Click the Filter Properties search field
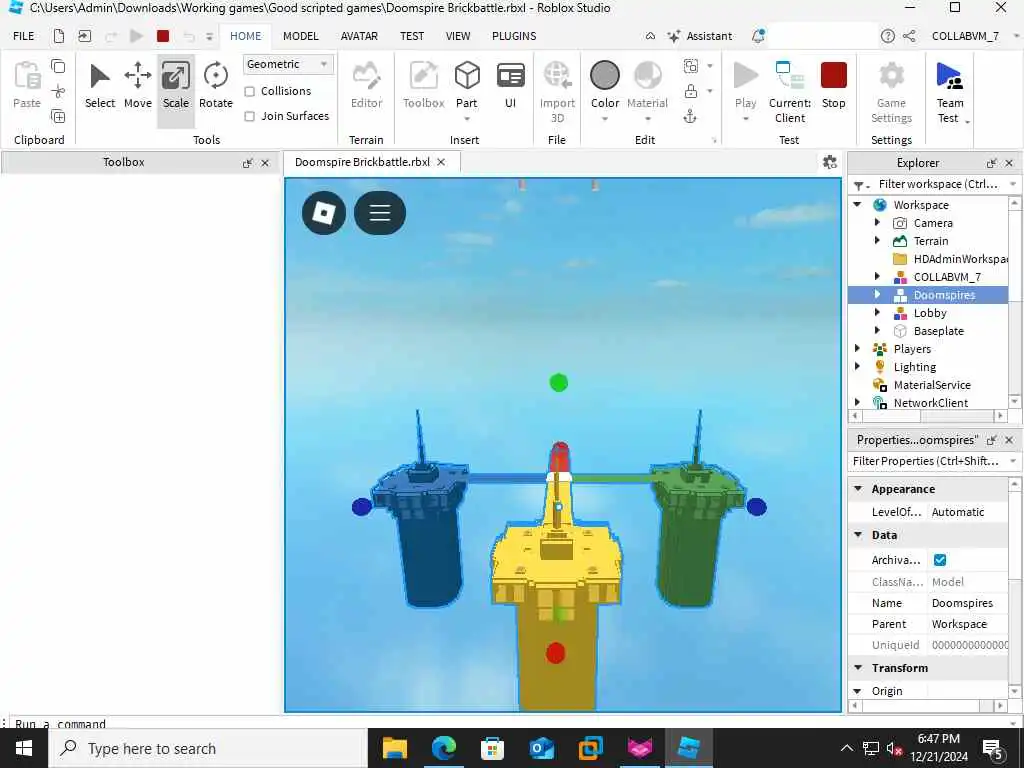 (926, 461)
